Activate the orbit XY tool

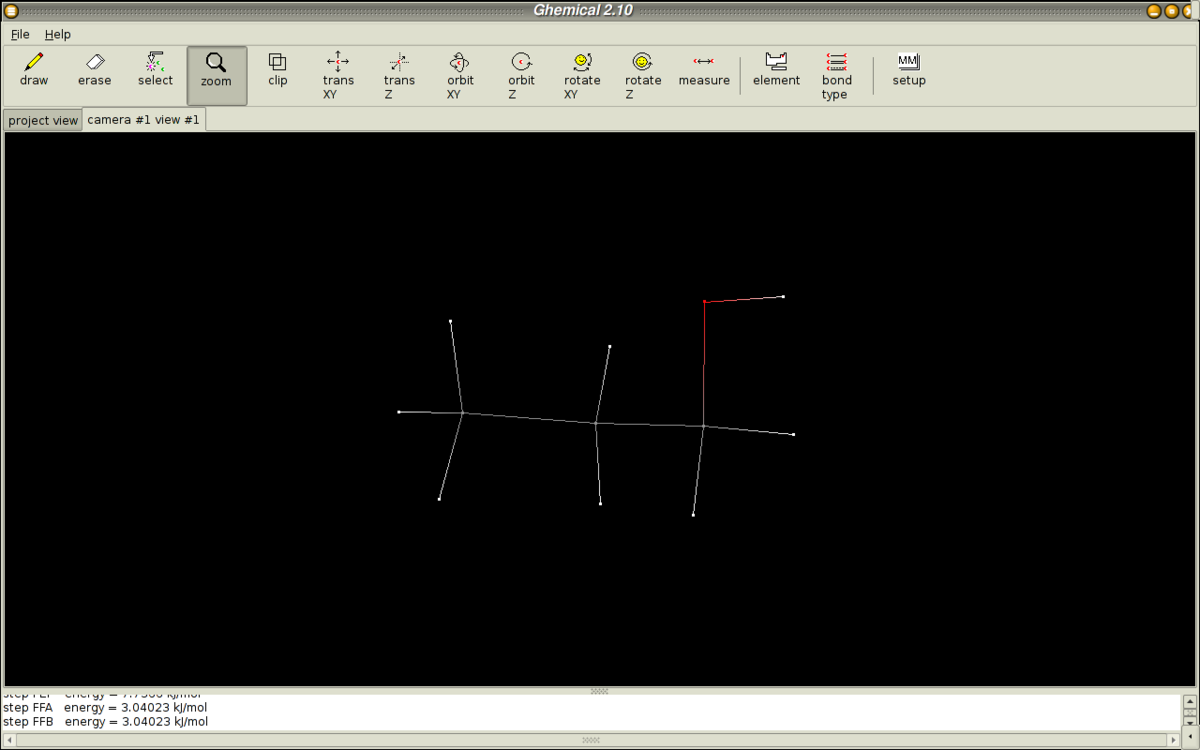coord(460,76)
